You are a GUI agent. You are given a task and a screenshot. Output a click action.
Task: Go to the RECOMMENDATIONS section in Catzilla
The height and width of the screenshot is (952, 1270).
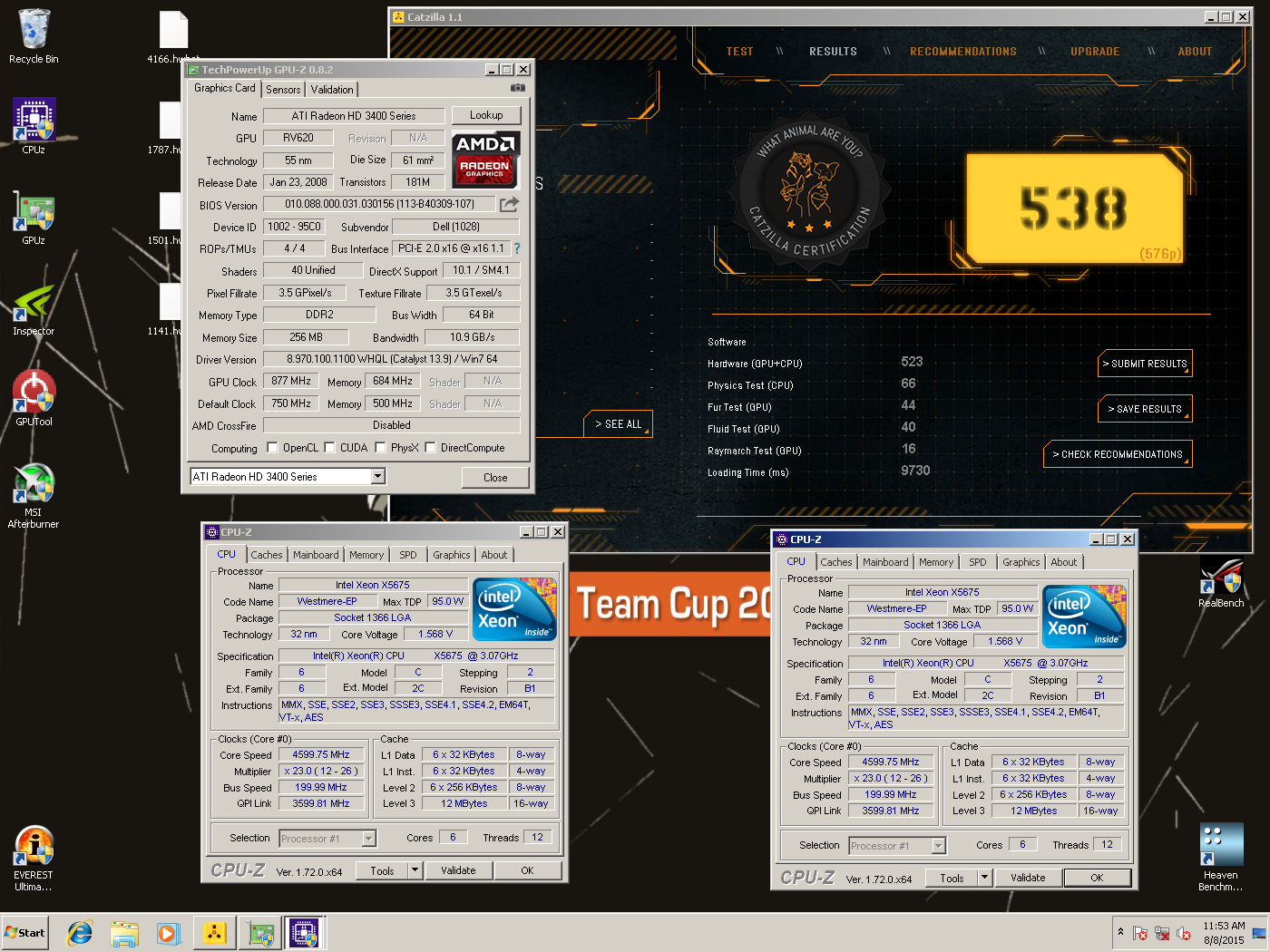(963, 52)
